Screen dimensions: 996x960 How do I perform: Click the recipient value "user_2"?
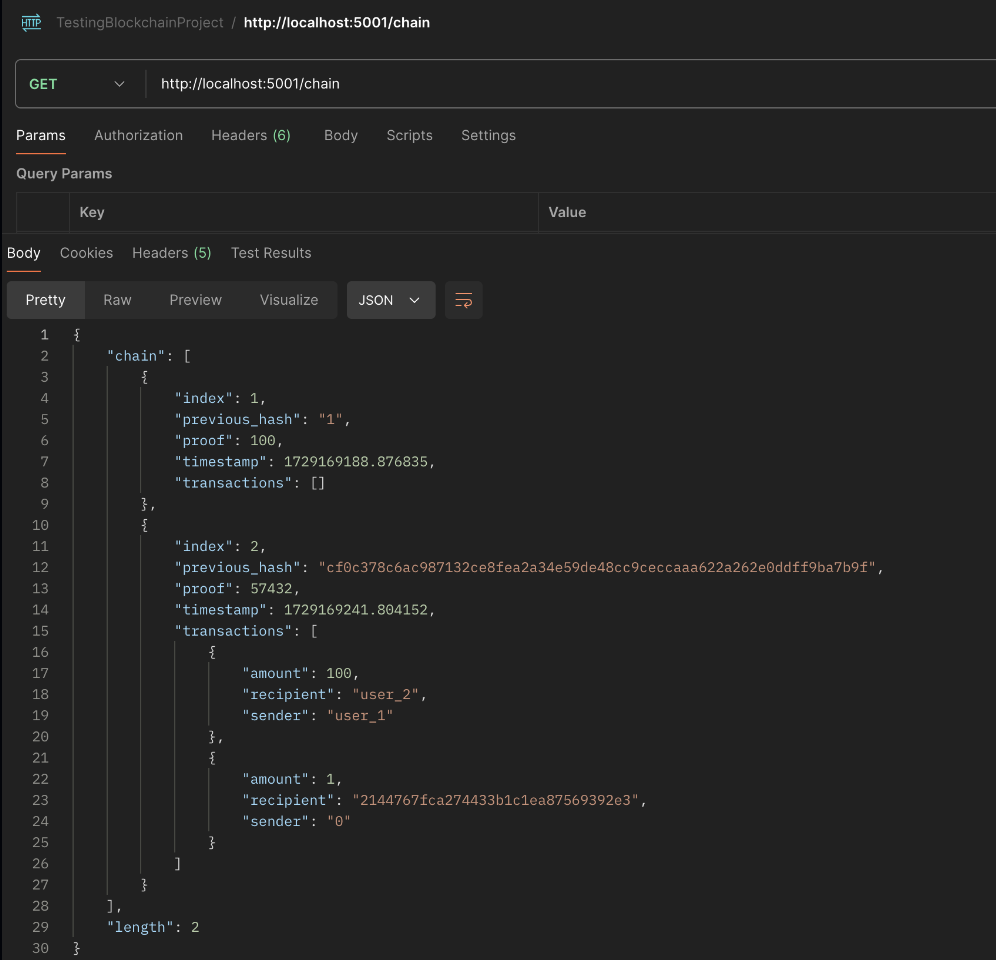coord(386,694)
